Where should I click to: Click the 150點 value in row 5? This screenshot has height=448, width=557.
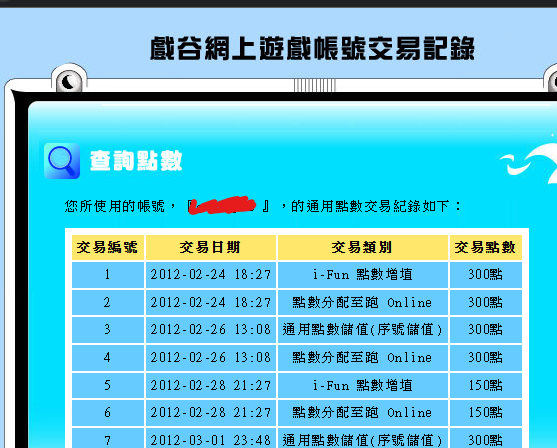click(x=485, y=385)
